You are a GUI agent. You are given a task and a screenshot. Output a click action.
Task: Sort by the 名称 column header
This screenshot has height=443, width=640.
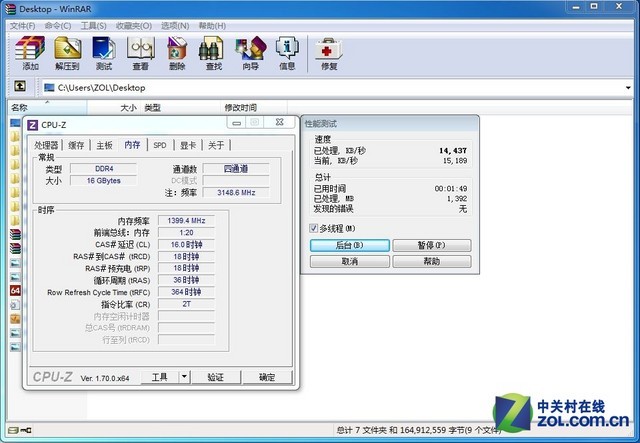click(x=47, y=107)
